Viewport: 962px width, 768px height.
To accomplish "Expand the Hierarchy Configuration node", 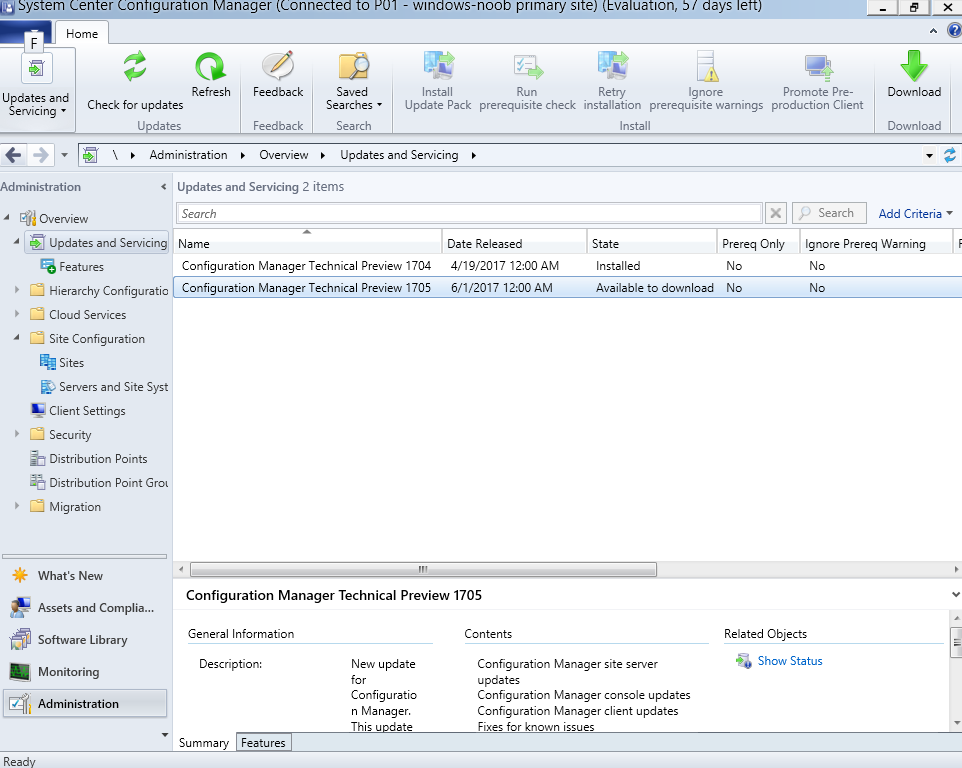I will click(17, 290).
